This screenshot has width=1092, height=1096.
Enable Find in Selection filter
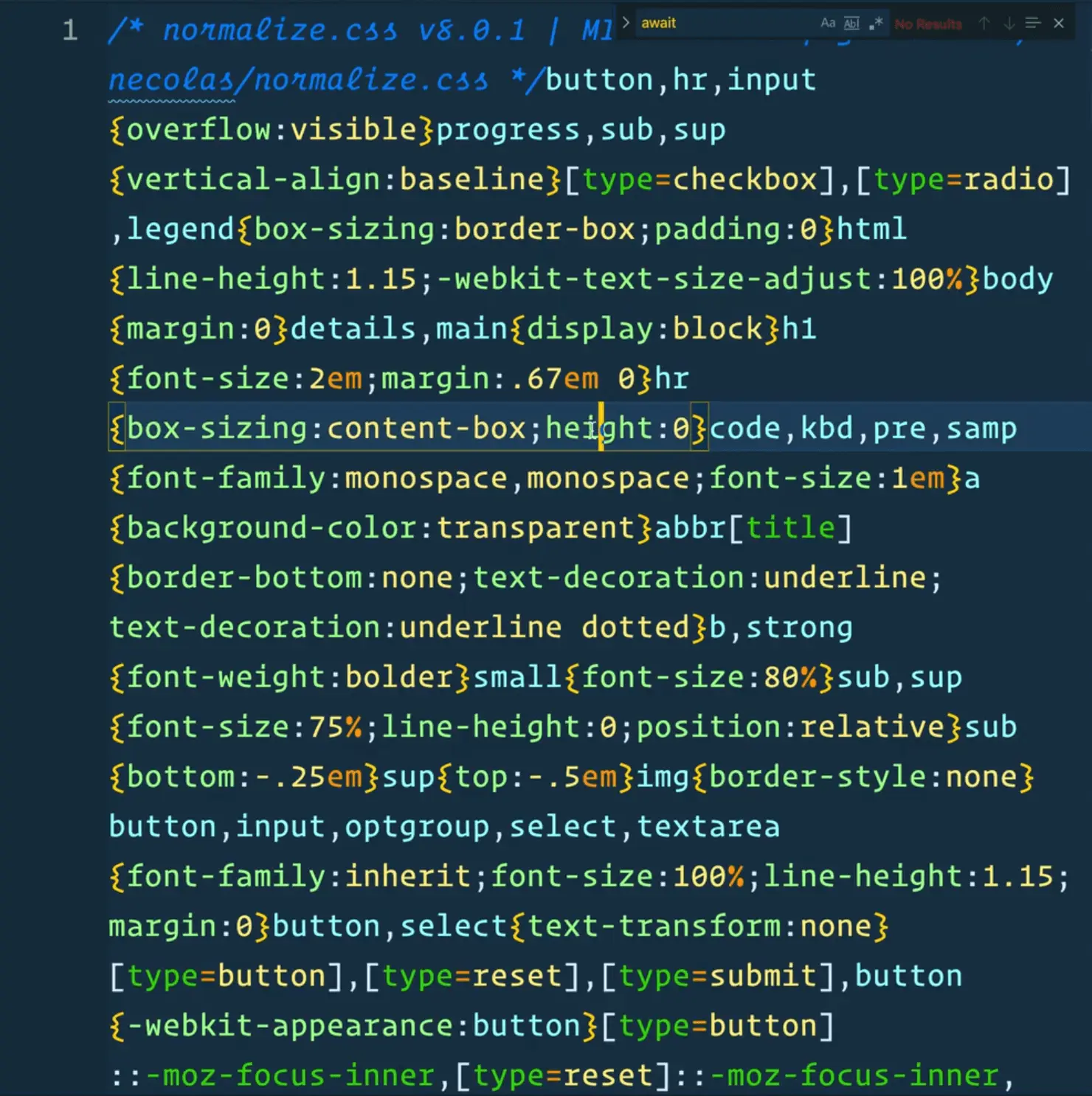pos(1032,23)
